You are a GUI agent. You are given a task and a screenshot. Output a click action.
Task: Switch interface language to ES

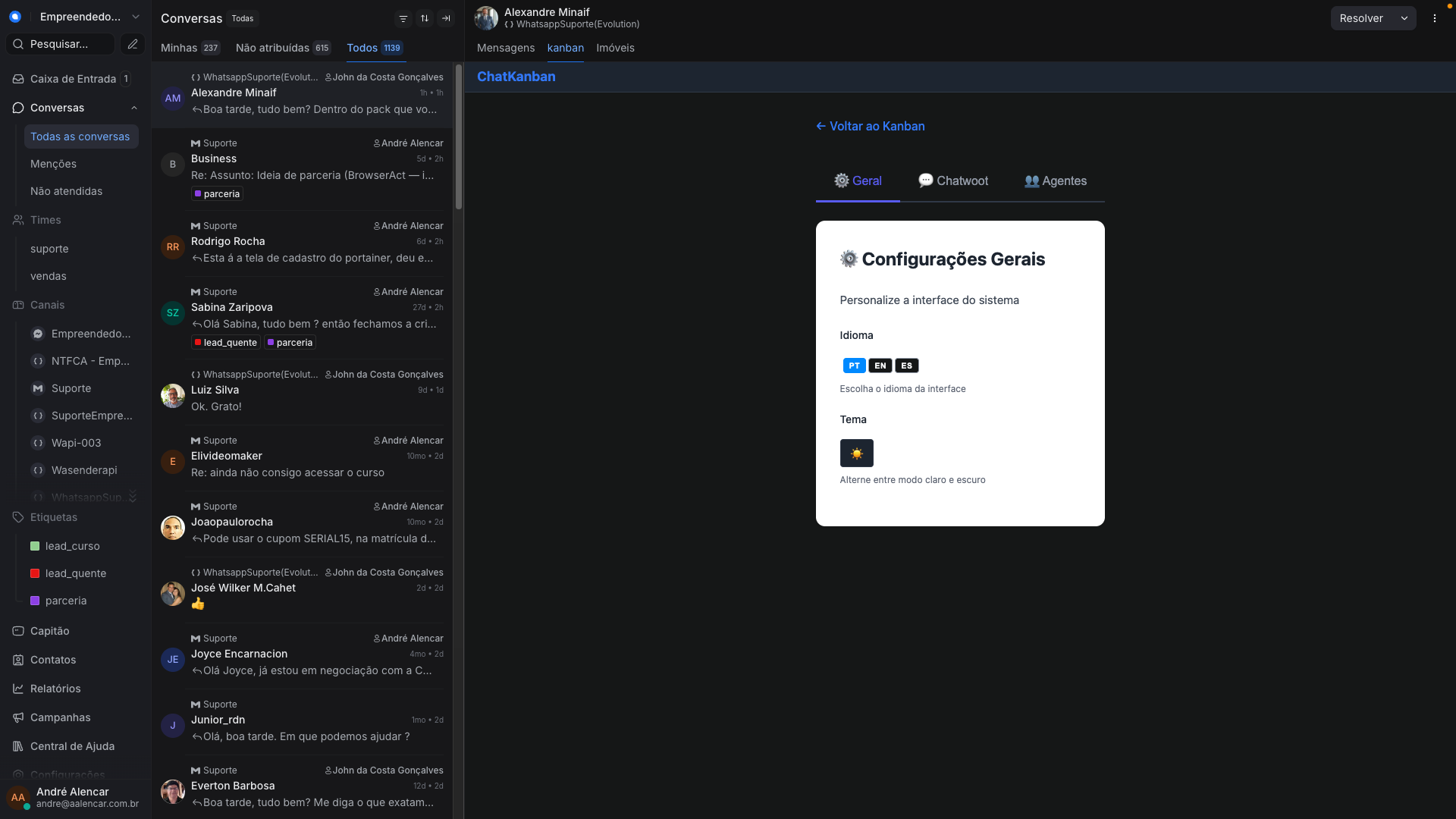pos(905,365)
